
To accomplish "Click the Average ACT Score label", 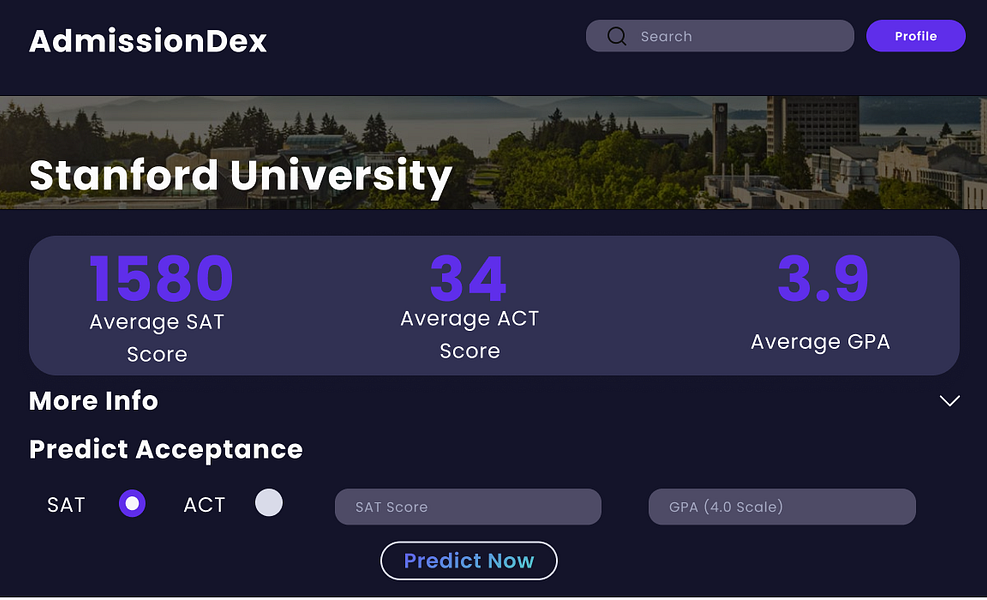I will pyautogui.click(x=470, y=334).
